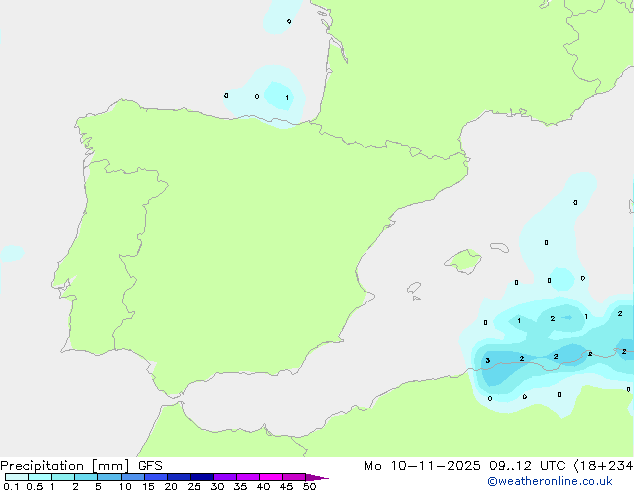Select the 5–10 mm legend color swatch
634x490 pixels.
[x=109, y=477]
